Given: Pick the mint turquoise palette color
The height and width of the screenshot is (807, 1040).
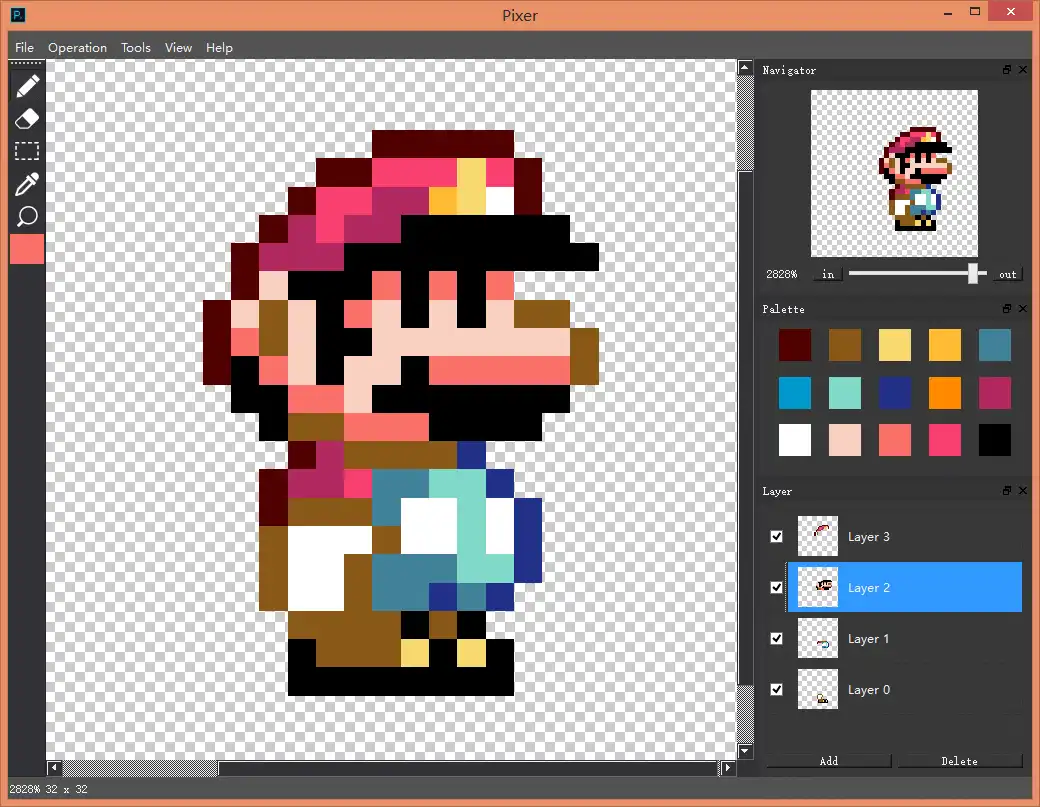Looking at the screenshot, I should (x=845, y=393).
